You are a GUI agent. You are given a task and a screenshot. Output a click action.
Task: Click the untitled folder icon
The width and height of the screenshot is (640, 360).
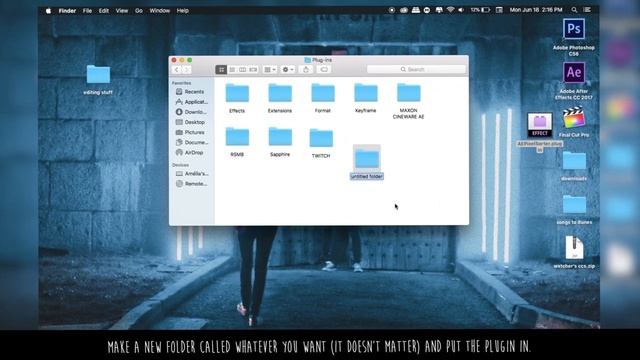(367, 158)
